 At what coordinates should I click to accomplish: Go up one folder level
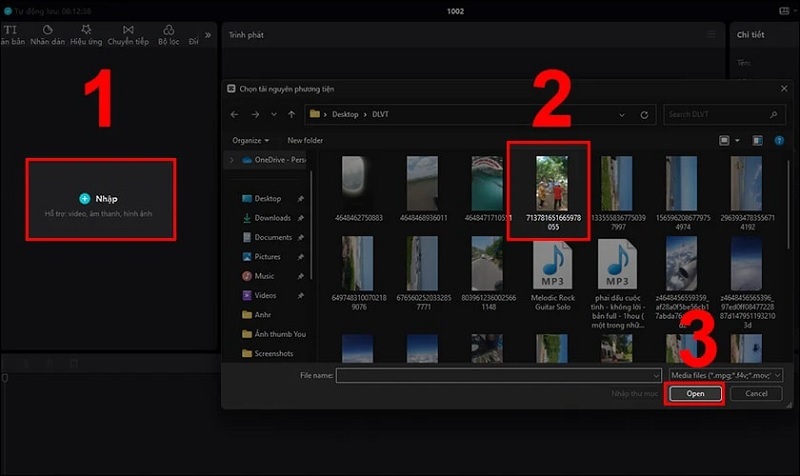[x=291, y=115]
